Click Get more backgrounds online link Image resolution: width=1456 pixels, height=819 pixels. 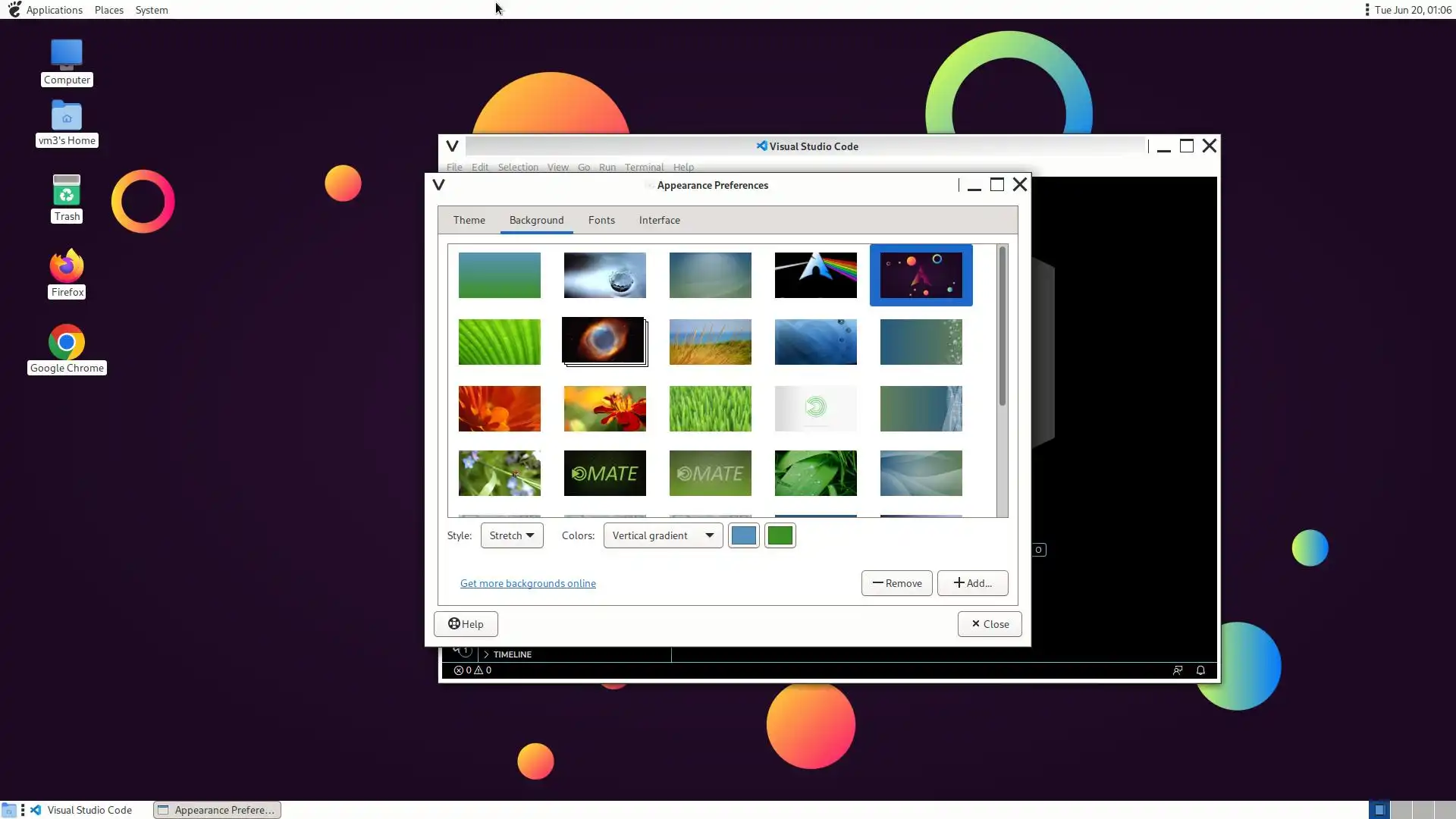coord(528,583)
